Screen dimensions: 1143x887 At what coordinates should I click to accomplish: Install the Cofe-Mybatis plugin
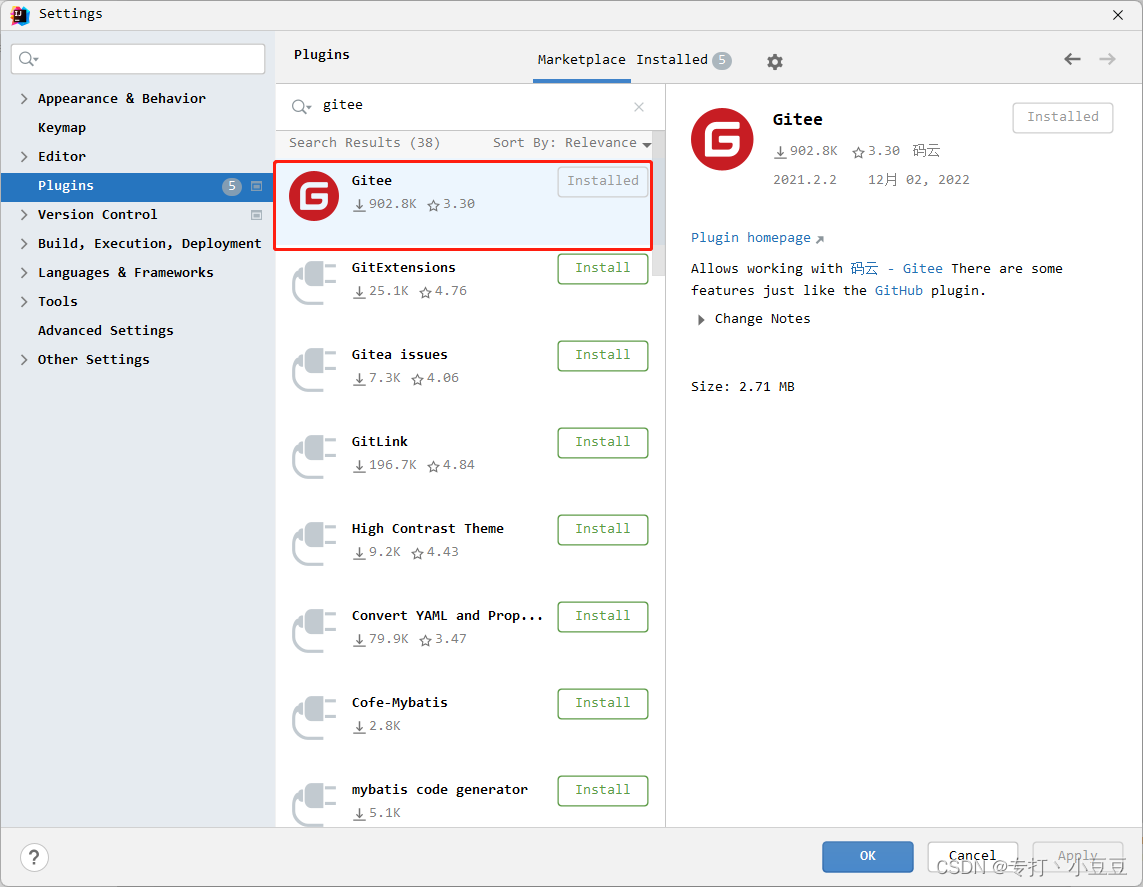pyautogui.click(x=603, y=703)
